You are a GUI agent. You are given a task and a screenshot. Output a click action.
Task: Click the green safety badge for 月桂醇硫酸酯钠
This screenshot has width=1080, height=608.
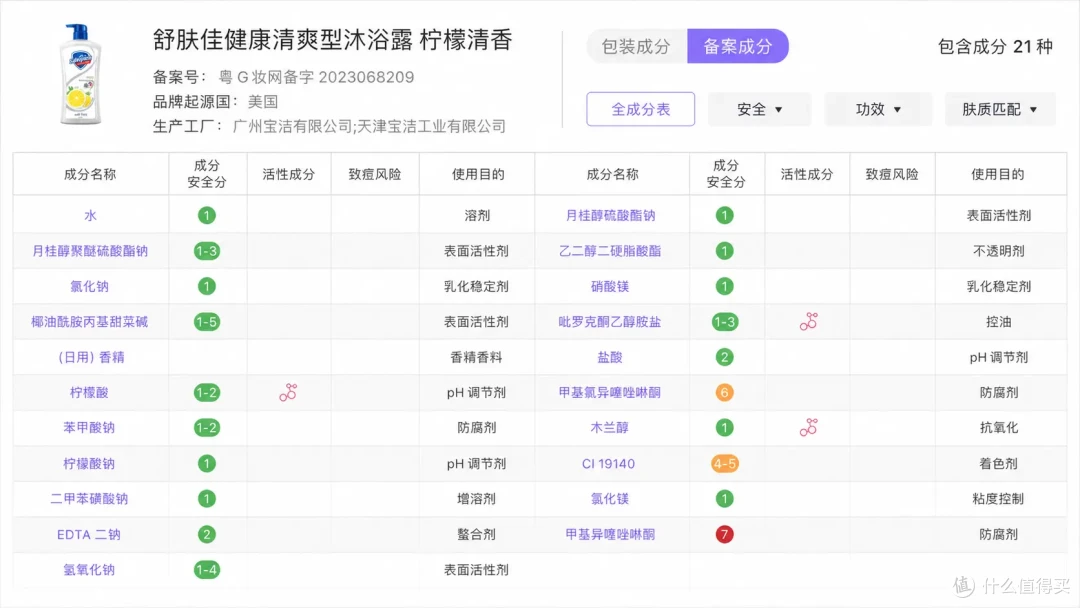click(724, 216)
